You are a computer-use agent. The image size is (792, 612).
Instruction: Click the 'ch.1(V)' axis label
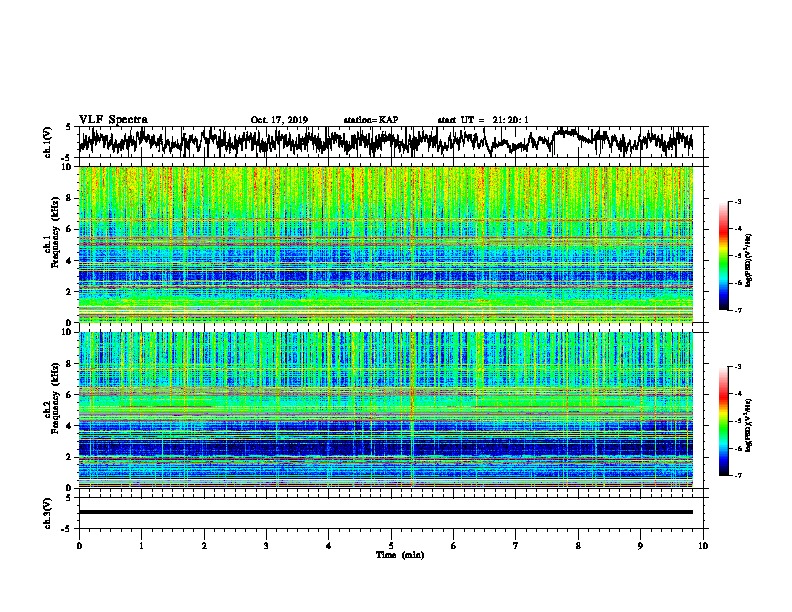coord(48,142)
